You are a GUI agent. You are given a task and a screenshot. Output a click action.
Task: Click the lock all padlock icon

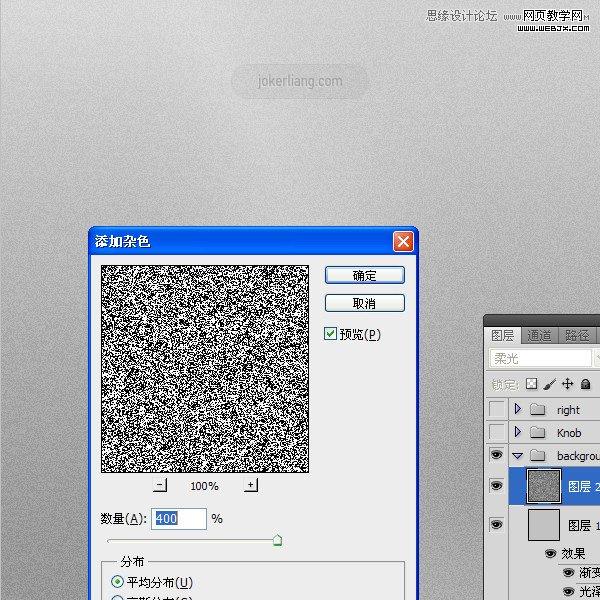coord(586,384)
